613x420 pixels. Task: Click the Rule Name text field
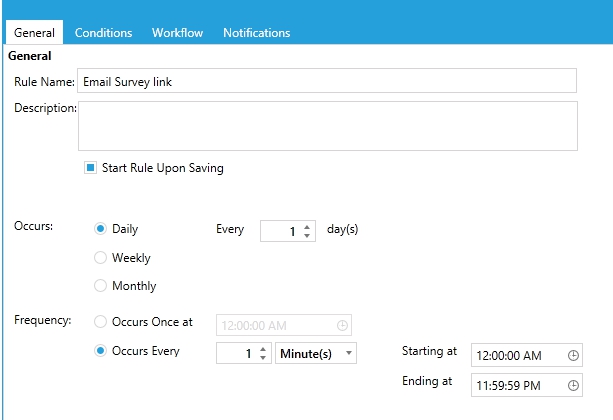[327, 81]
